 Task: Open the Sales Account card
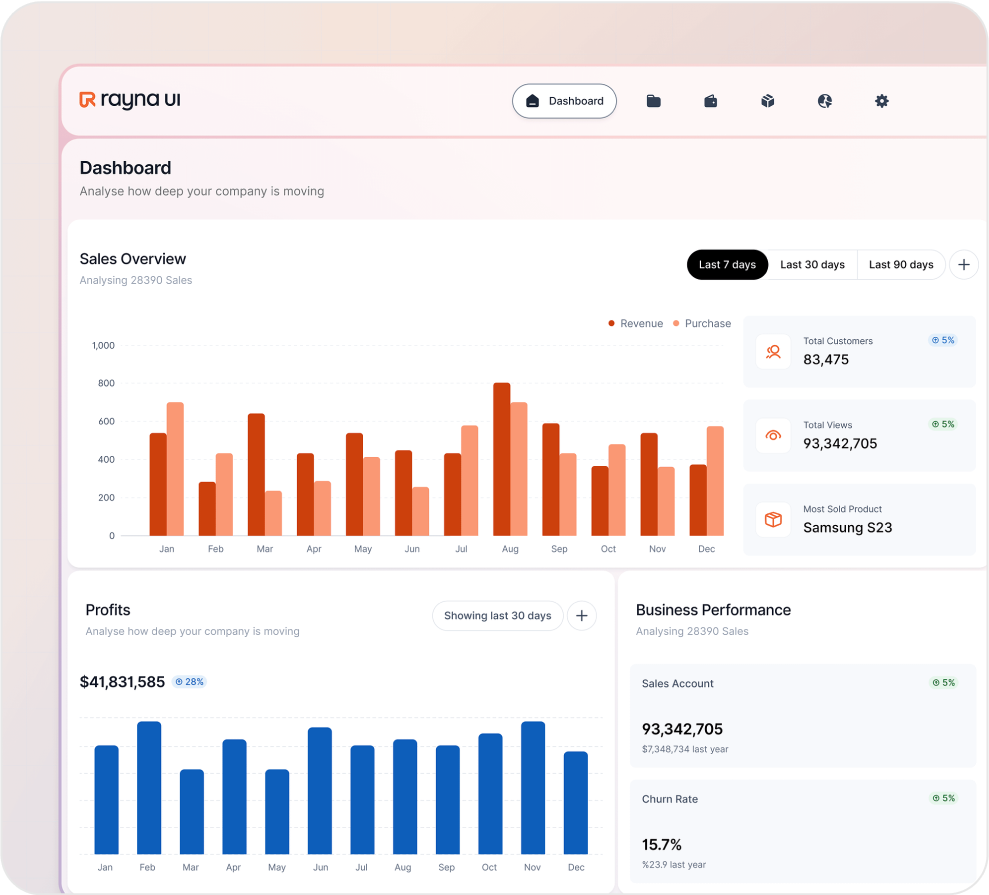click(x=803, y=716)
